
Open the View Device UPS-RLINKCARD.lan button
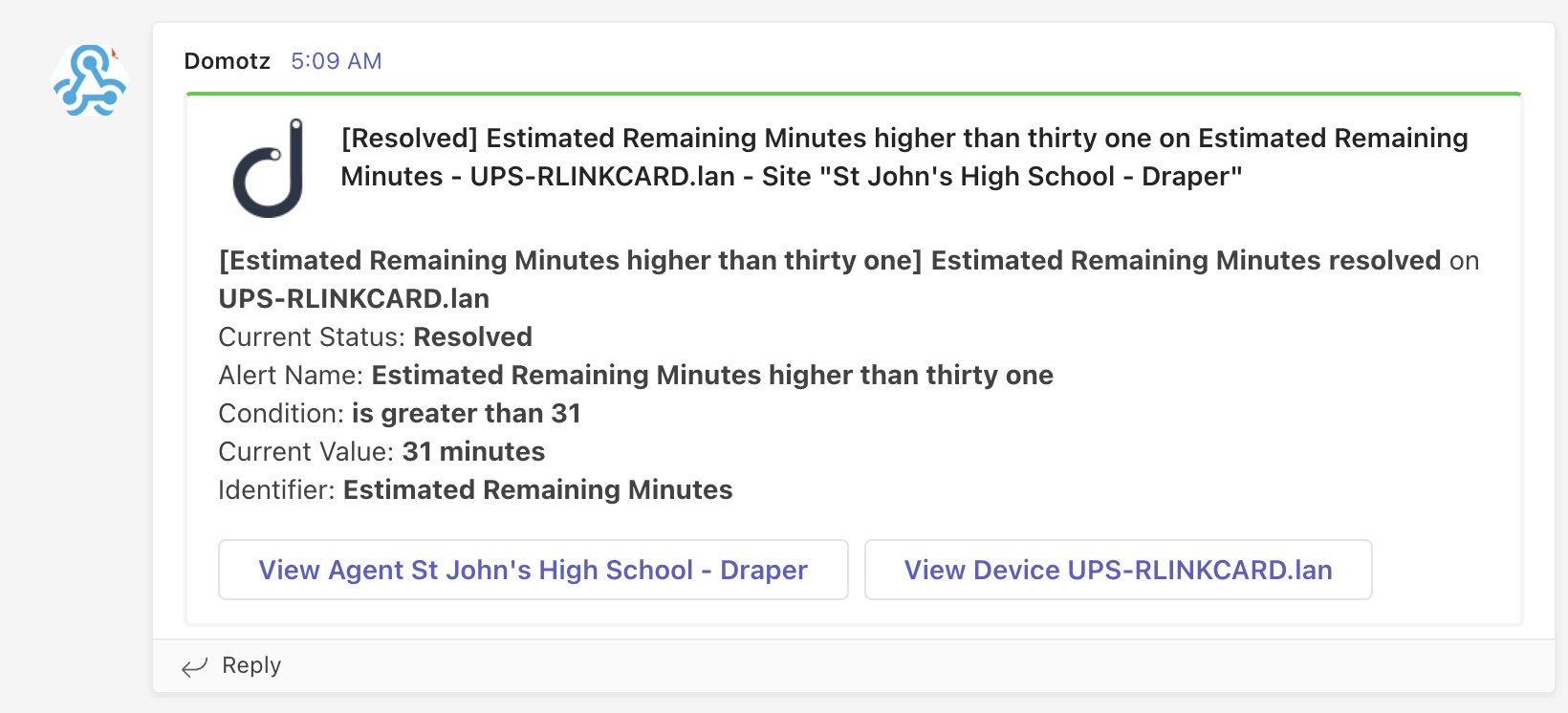click(1118, 570)
